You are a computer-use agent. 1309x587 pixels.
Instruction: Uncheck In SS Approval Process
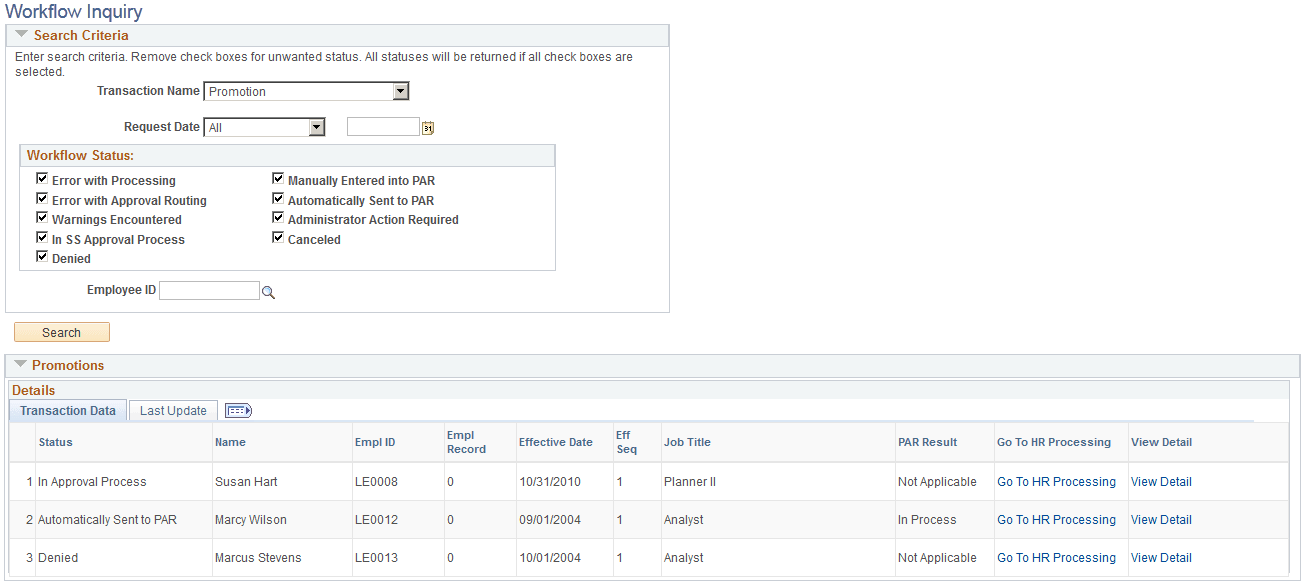point(42,237)
